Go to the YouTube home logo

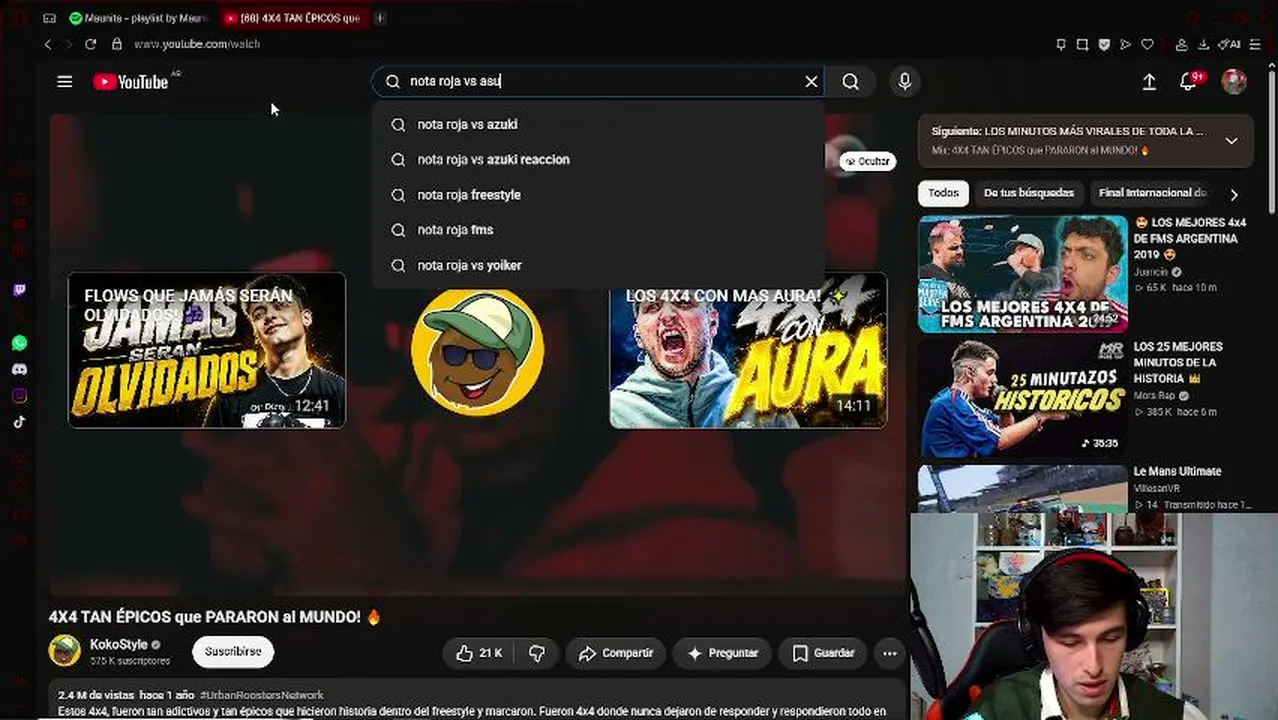coord(131,82)
